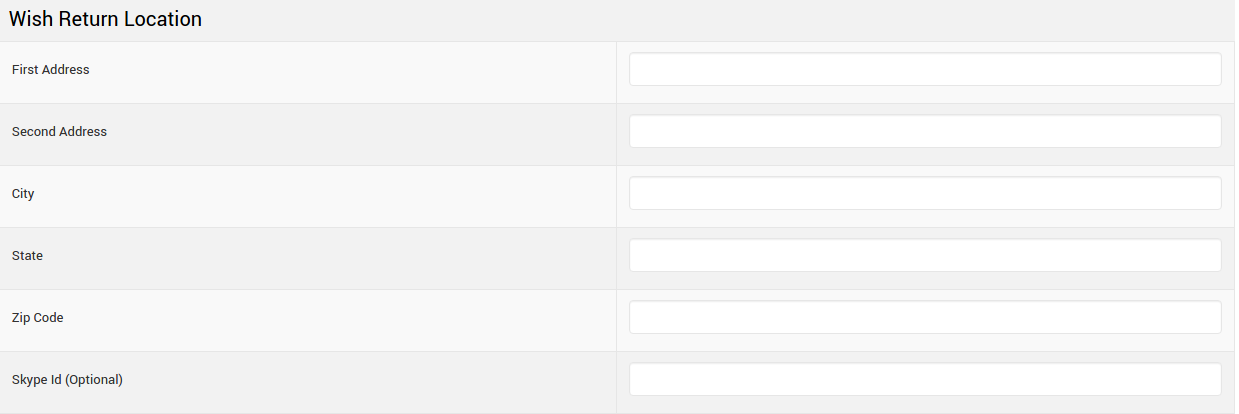Click the word 'Location' in the heading
The width and height of the screenshot is (1239, 414).
click(x=163, y=19)
